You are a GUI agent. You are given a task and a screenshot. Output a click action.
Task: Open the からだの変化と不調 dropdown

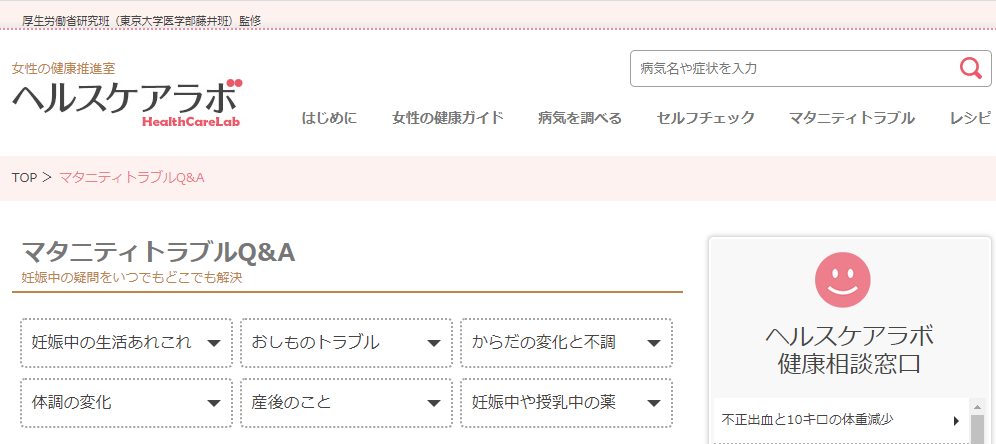[567, 343]
